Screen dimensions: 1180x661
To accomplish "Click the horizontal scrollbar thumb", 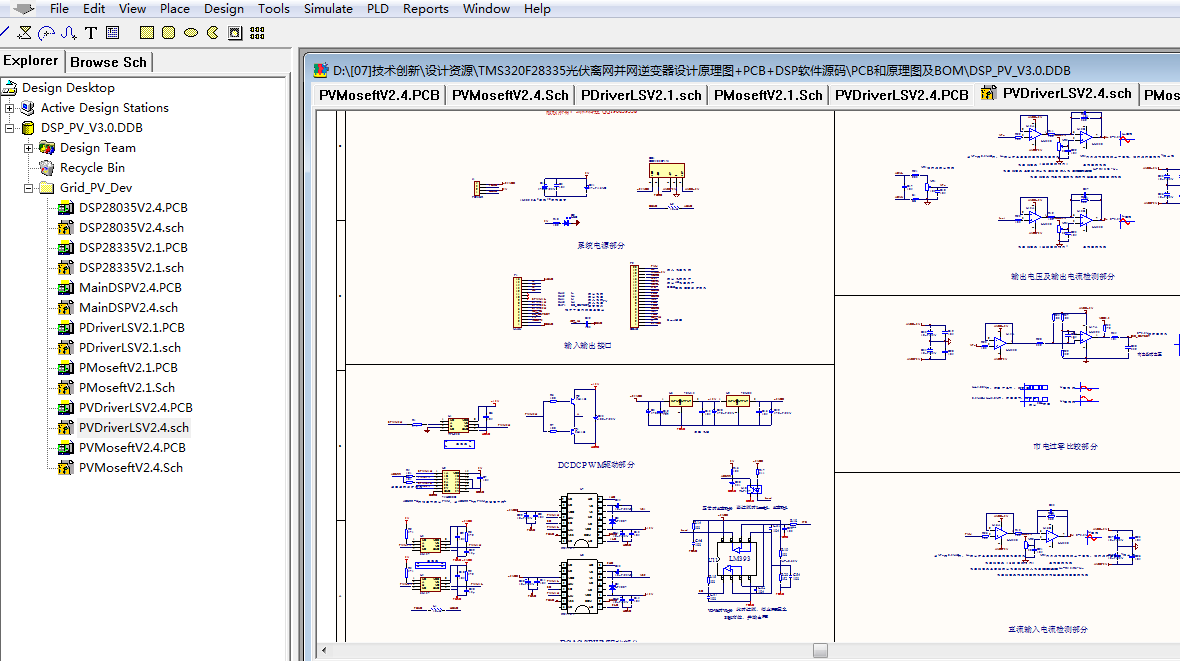I will (x=820, y=650).
